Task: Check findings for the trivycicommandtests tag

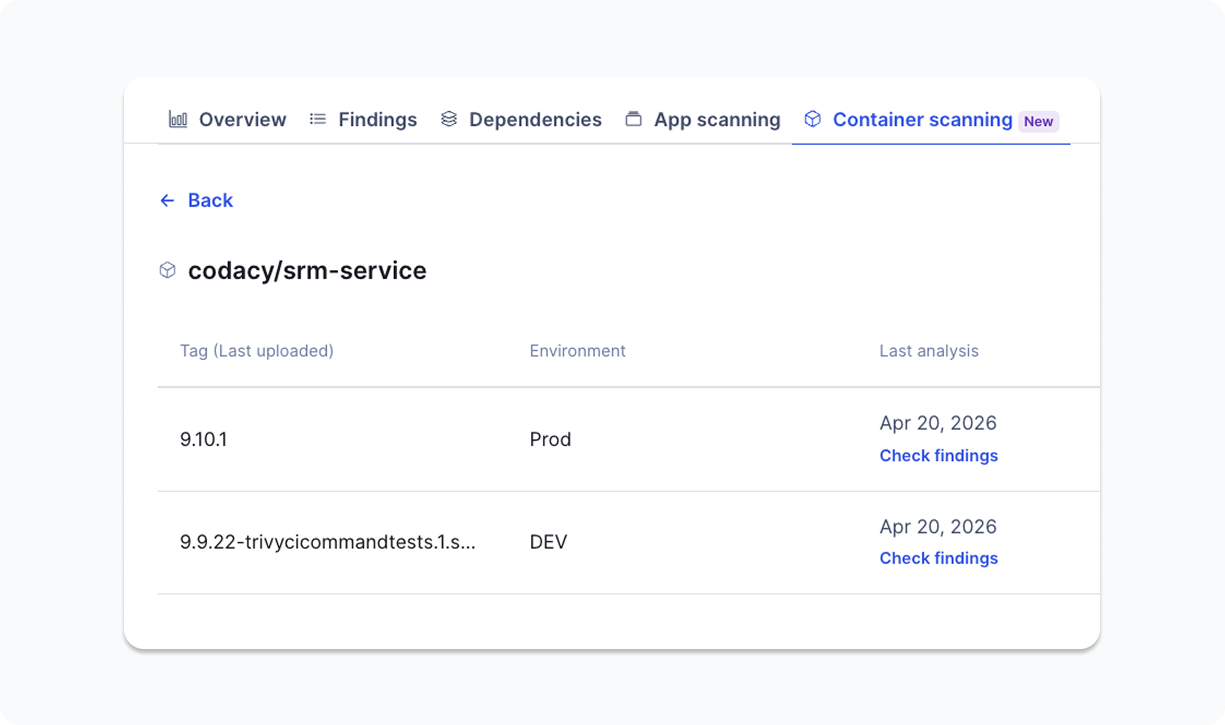Action: [x=938, y=558]
